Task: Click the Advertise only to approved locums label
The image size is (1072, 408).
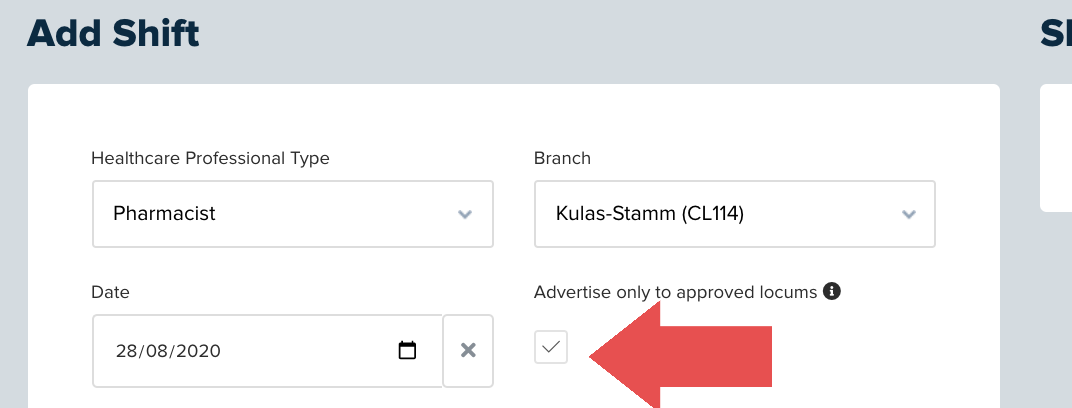Action: (675, 293)
